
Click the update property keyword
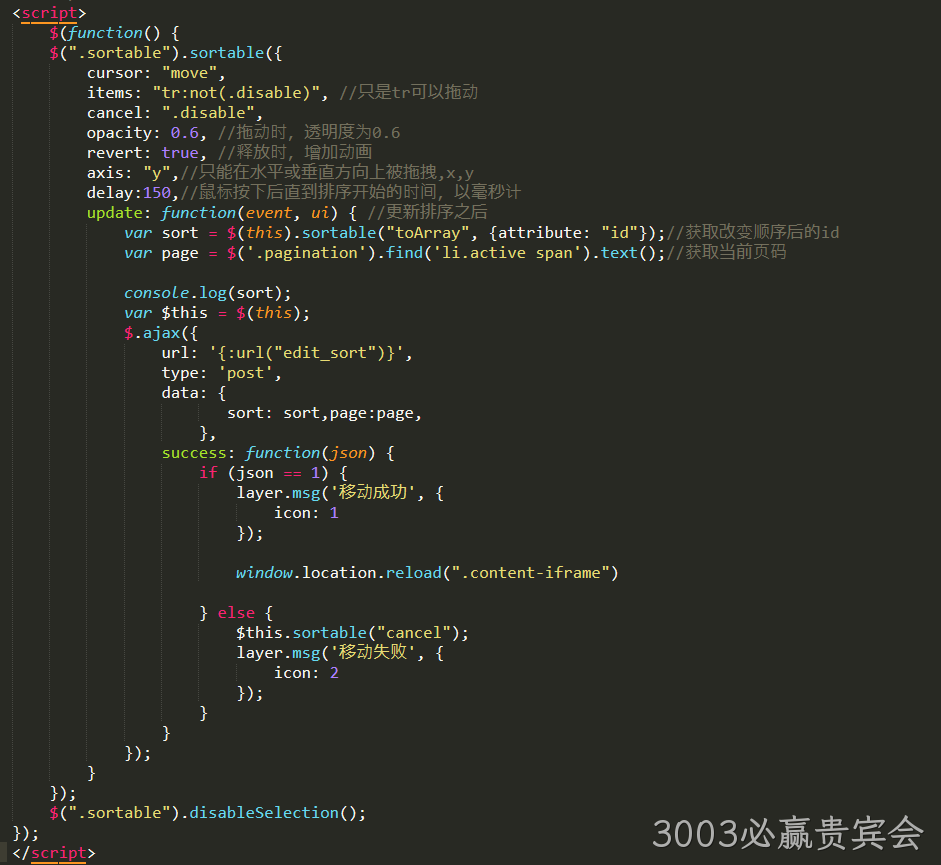point(115,213)
